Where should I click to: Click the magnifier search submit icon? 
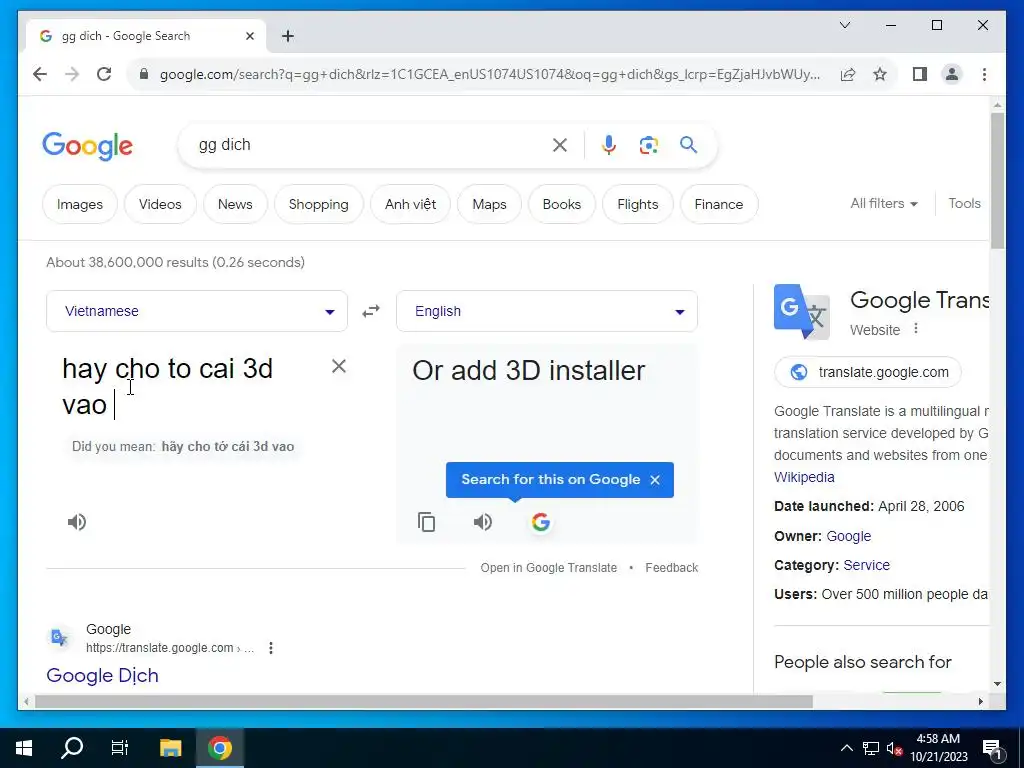(x=688, y=145)
